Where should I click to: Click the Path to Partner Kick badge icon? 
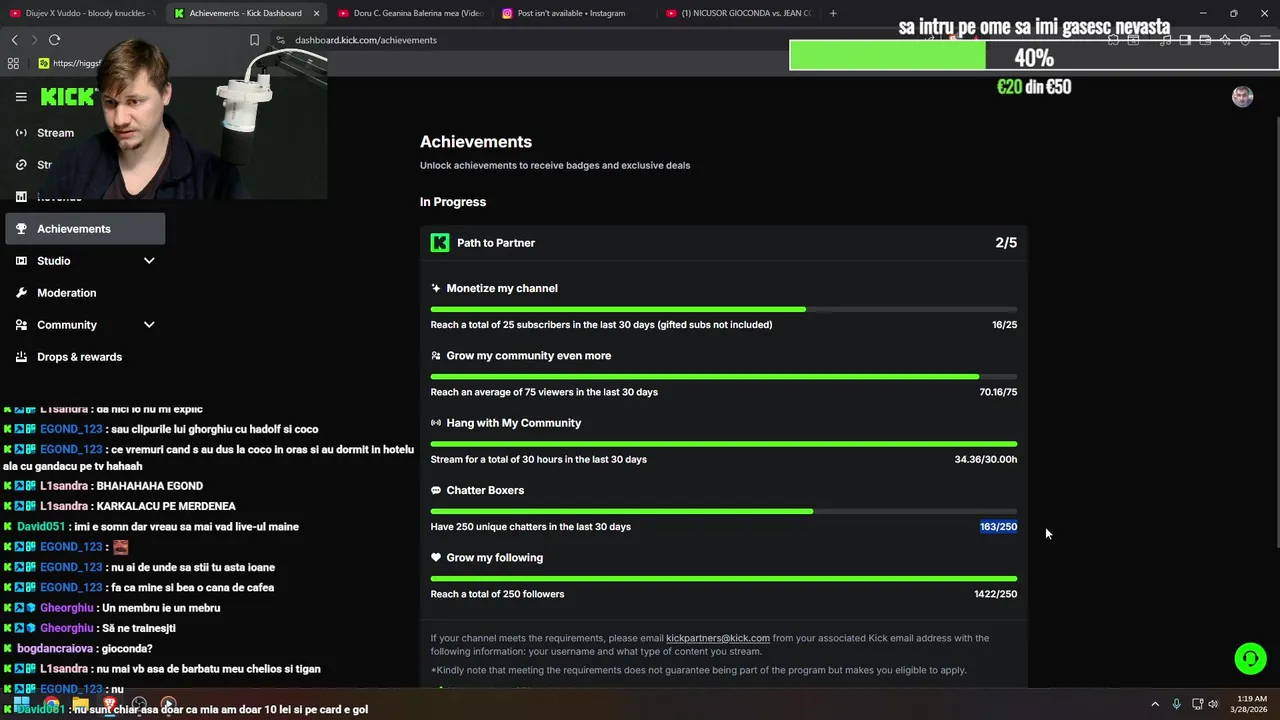click(x=440, y=243)
